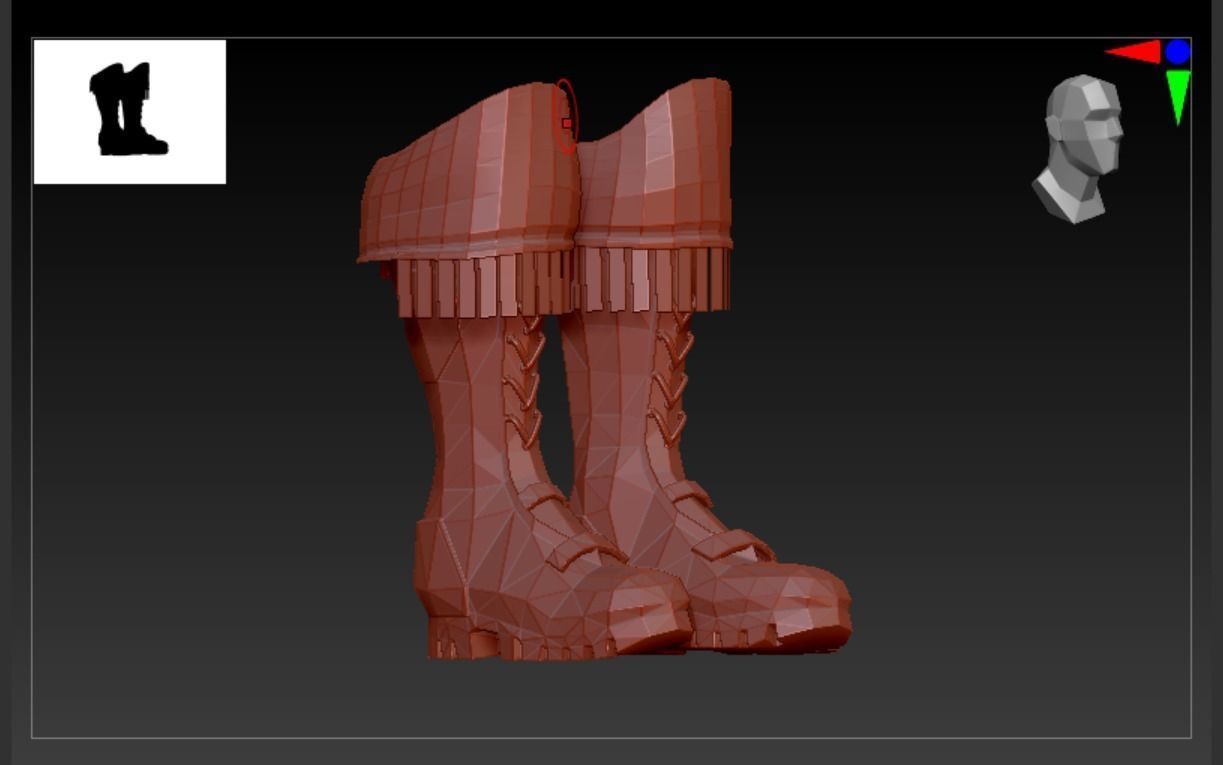Click the toe cap of the front boot
Viewport: 1223px width, 765px height.
(x=648, y=608)
